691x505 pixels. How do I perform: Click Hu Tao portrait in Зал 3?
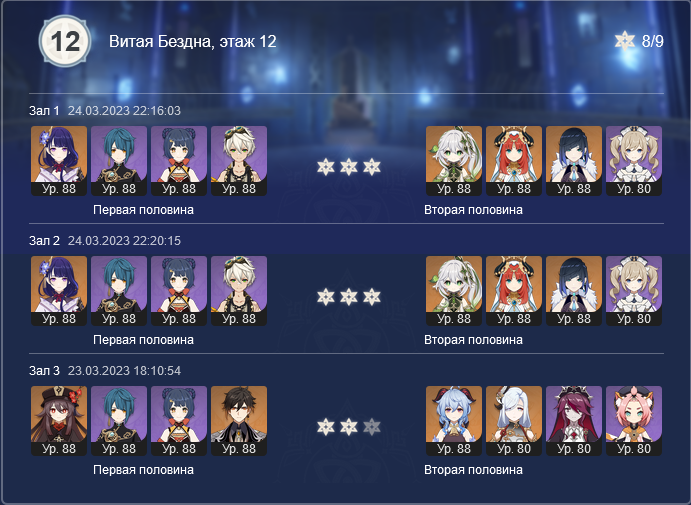59,421
